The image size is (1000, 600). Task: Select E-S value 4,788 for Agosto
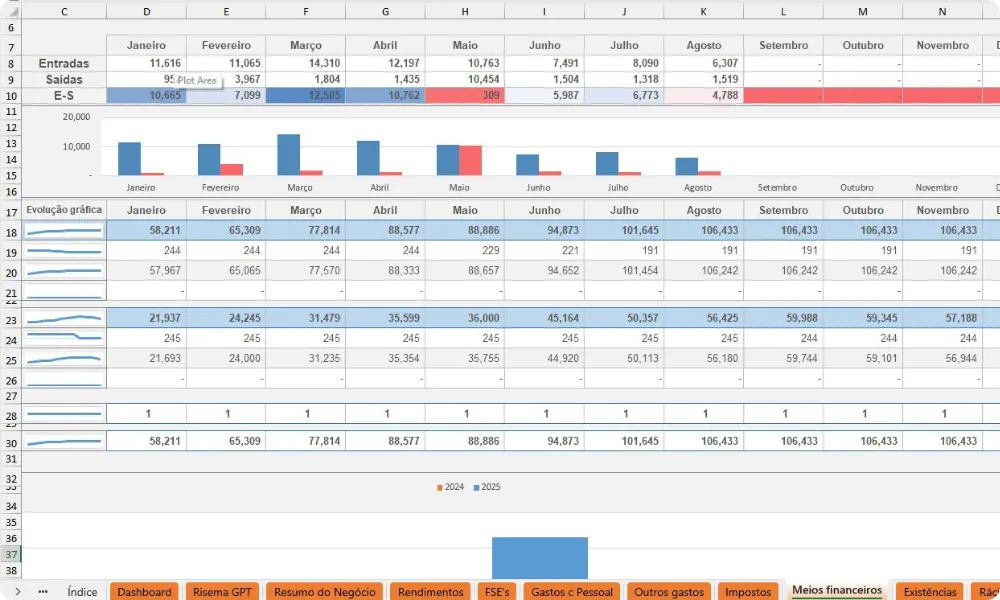tap(703, 95)
